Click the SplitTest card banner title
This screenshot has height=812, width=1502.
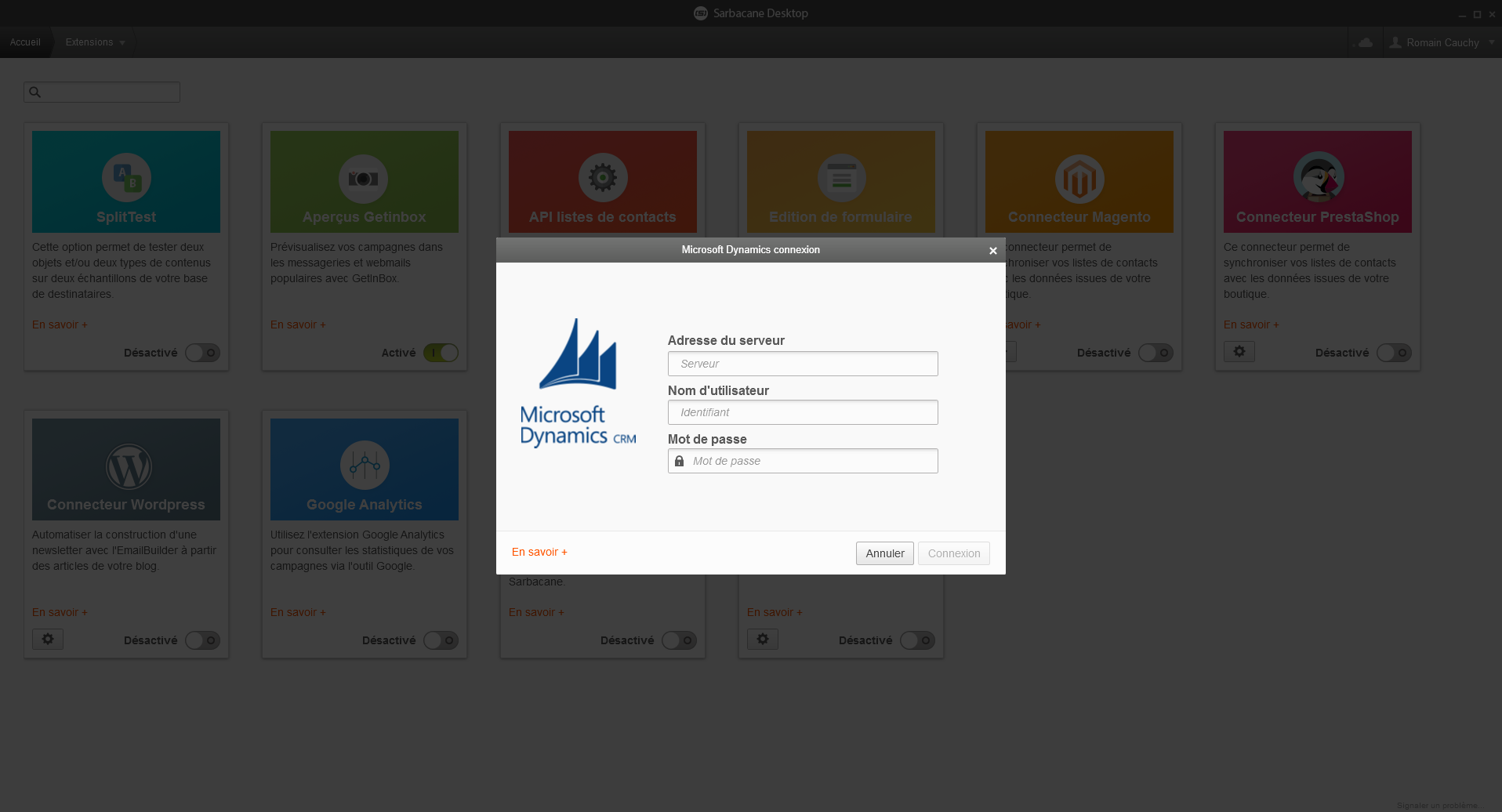point(126,217)
